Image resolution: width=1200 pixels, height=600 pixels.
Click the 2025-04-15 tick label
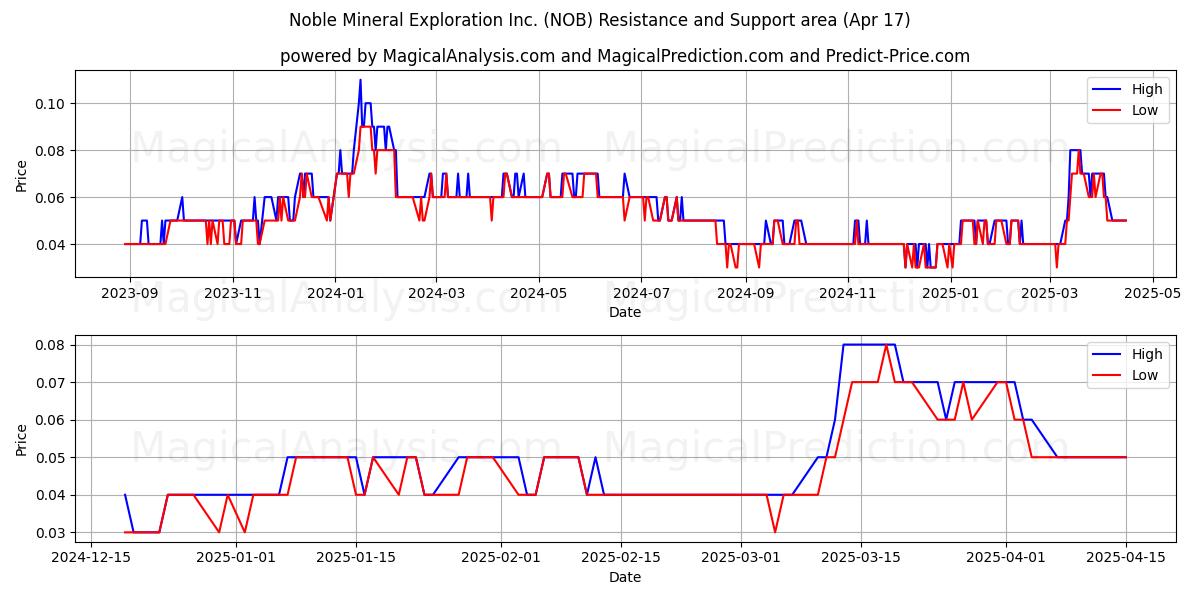point(1126,559)
